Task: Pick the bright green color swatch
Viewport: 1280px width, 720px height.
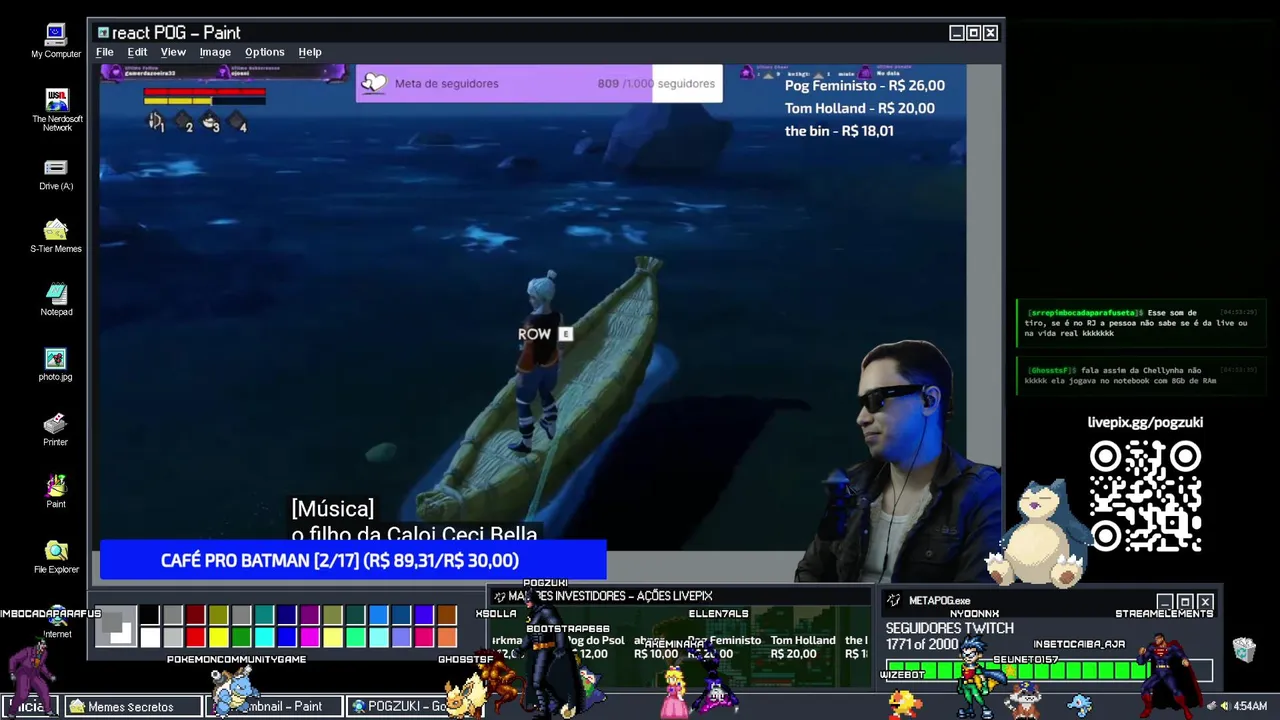Action: click(x=241, y=637)
